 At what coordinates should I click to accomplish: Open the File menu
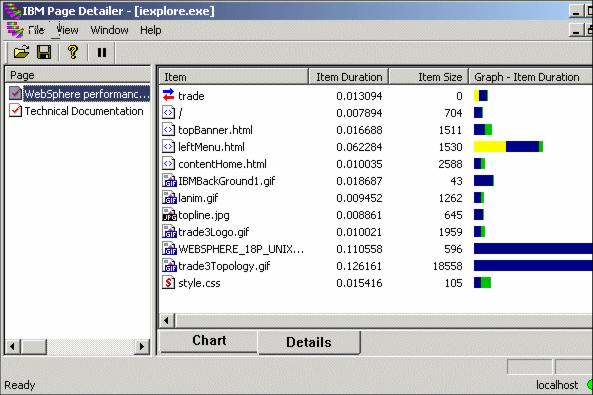coord(36,30)
